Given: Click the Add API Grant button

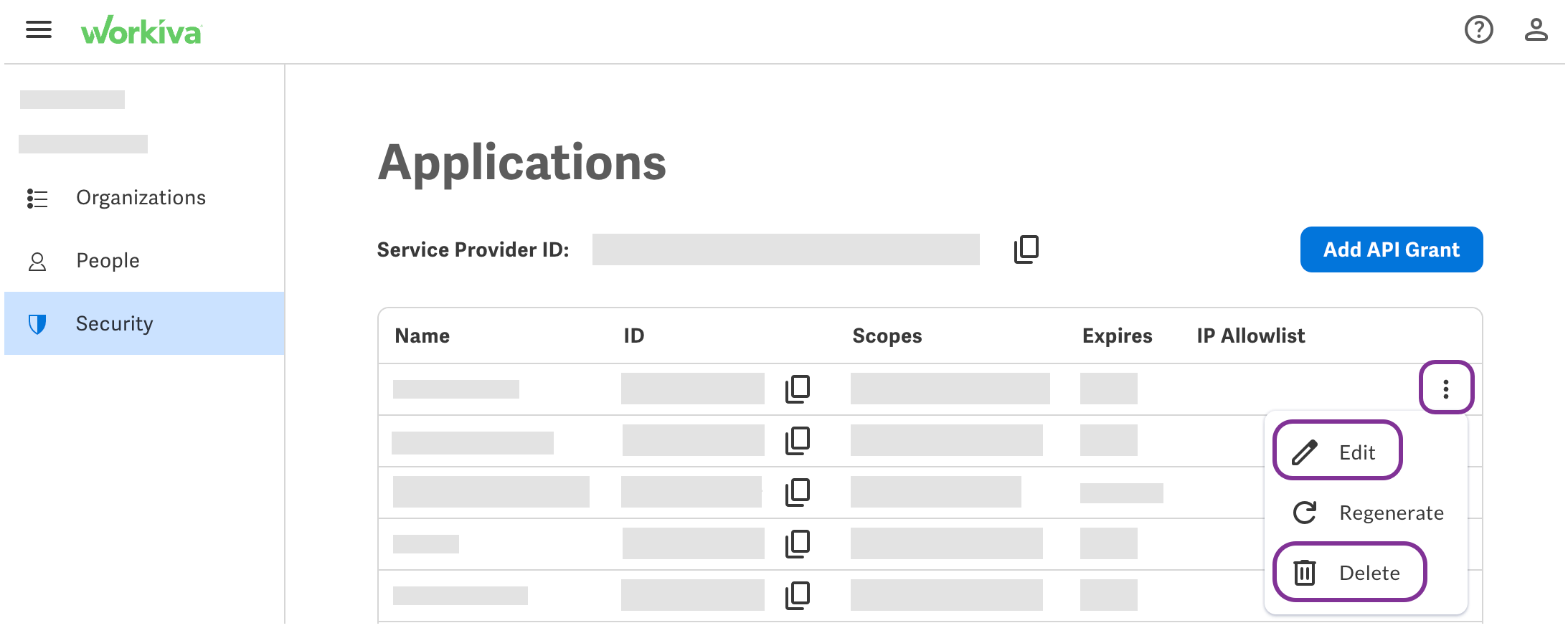Looking at the screenshot, I should 1391,249.
